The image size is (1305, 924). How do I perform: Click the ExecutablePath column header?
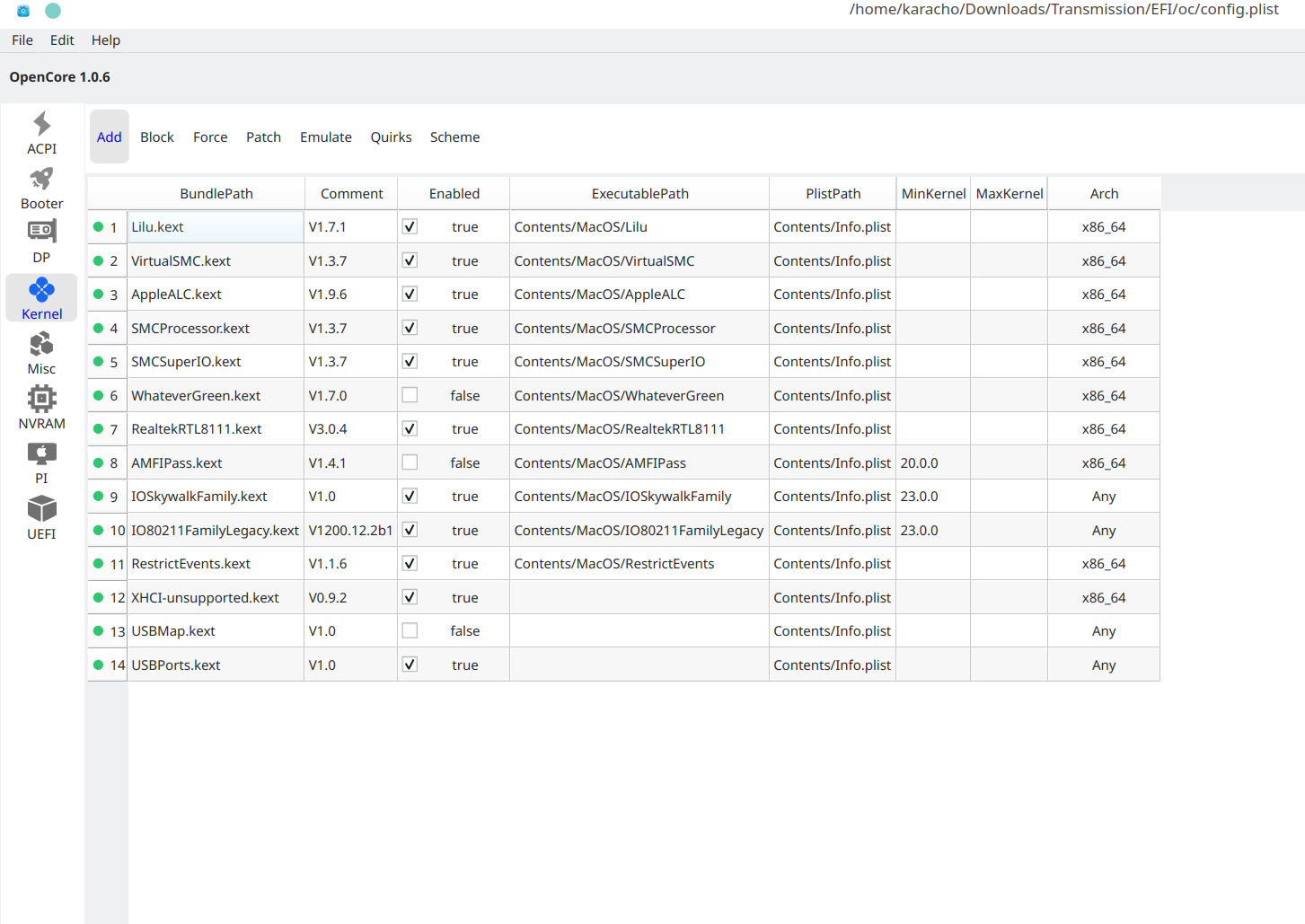(x=640, y=194)
